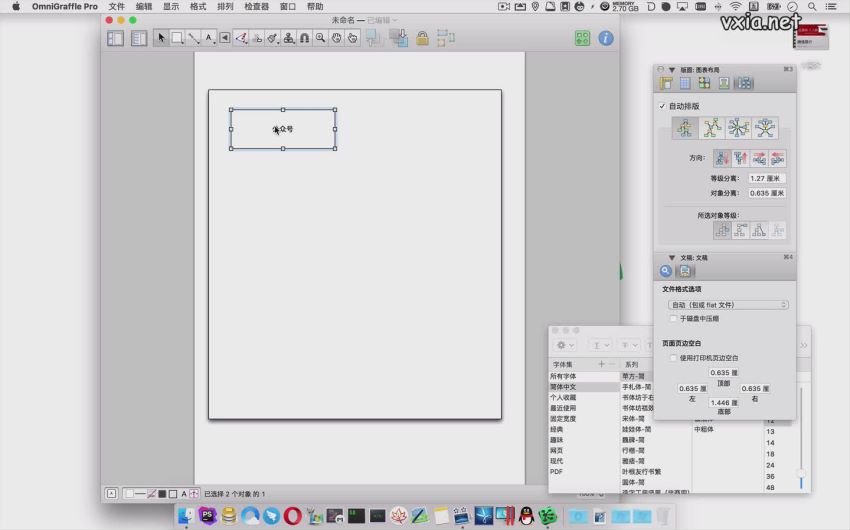Click the send to back icon
850x530 pixels.
point(399,38)
